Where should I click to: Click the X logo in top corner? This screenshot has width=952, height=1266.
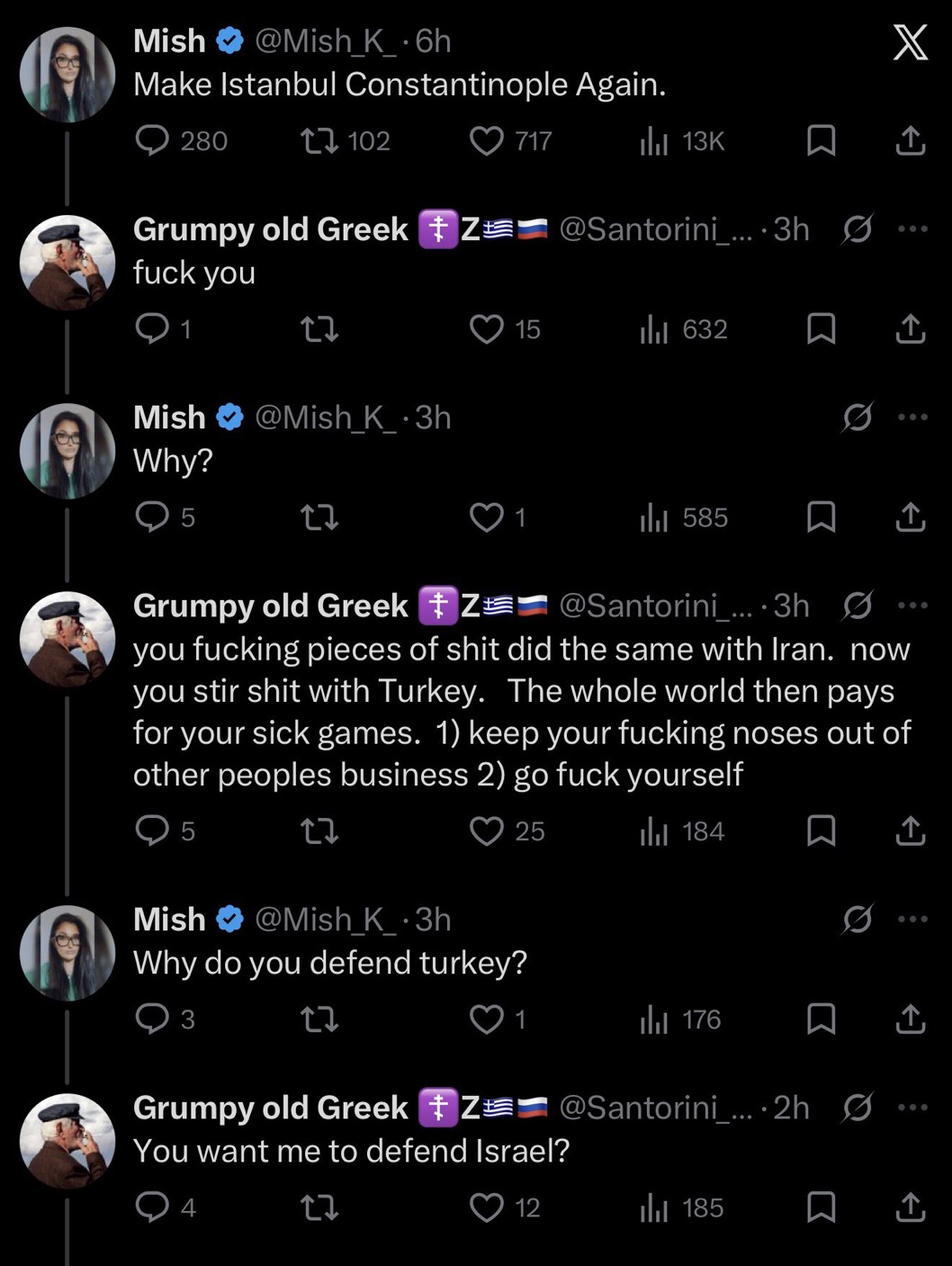[910, 42]
